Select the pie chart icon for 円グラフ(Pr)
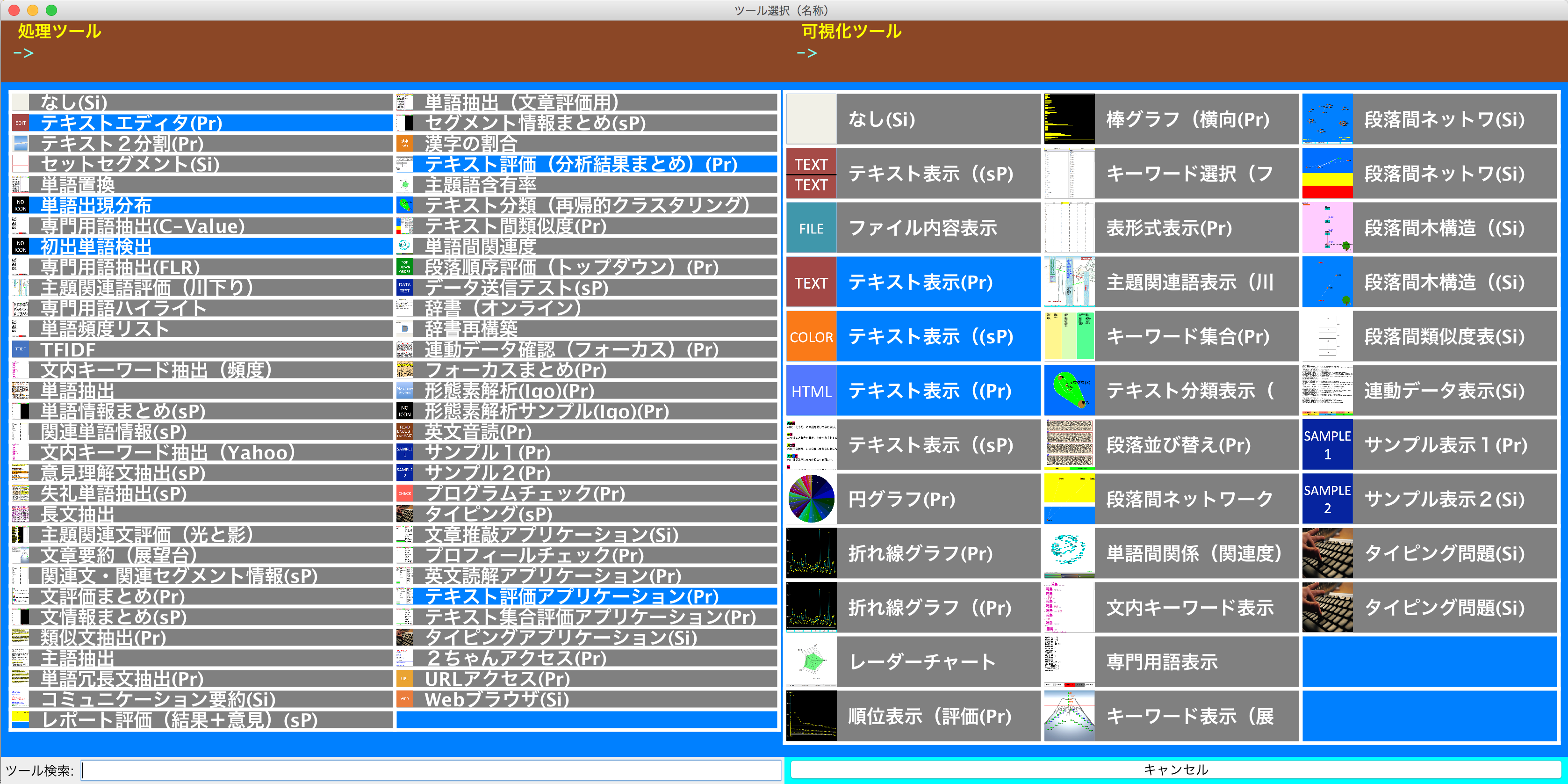 (811, 498)
